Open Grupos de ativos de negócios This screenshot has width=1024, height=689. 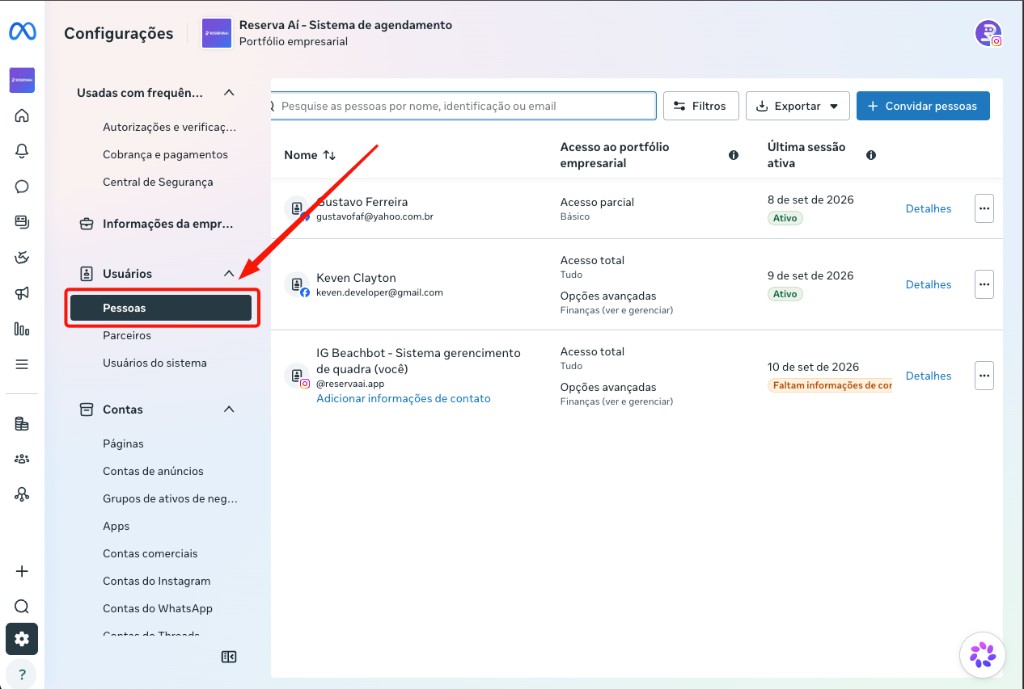tap(170, 498)
